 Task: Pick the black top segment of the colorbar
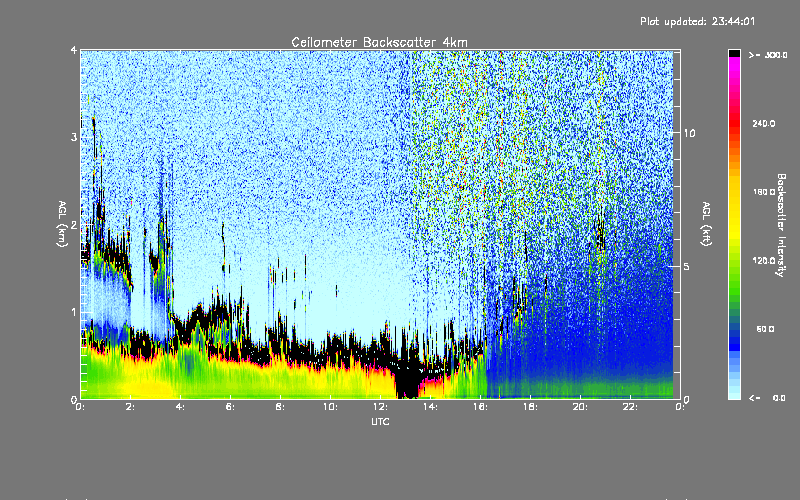[734, 53]
